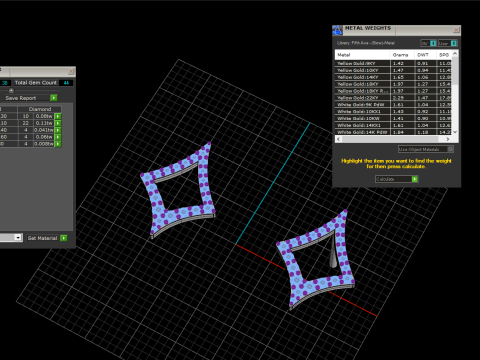Sort by the Metal column header

point(363,55)
